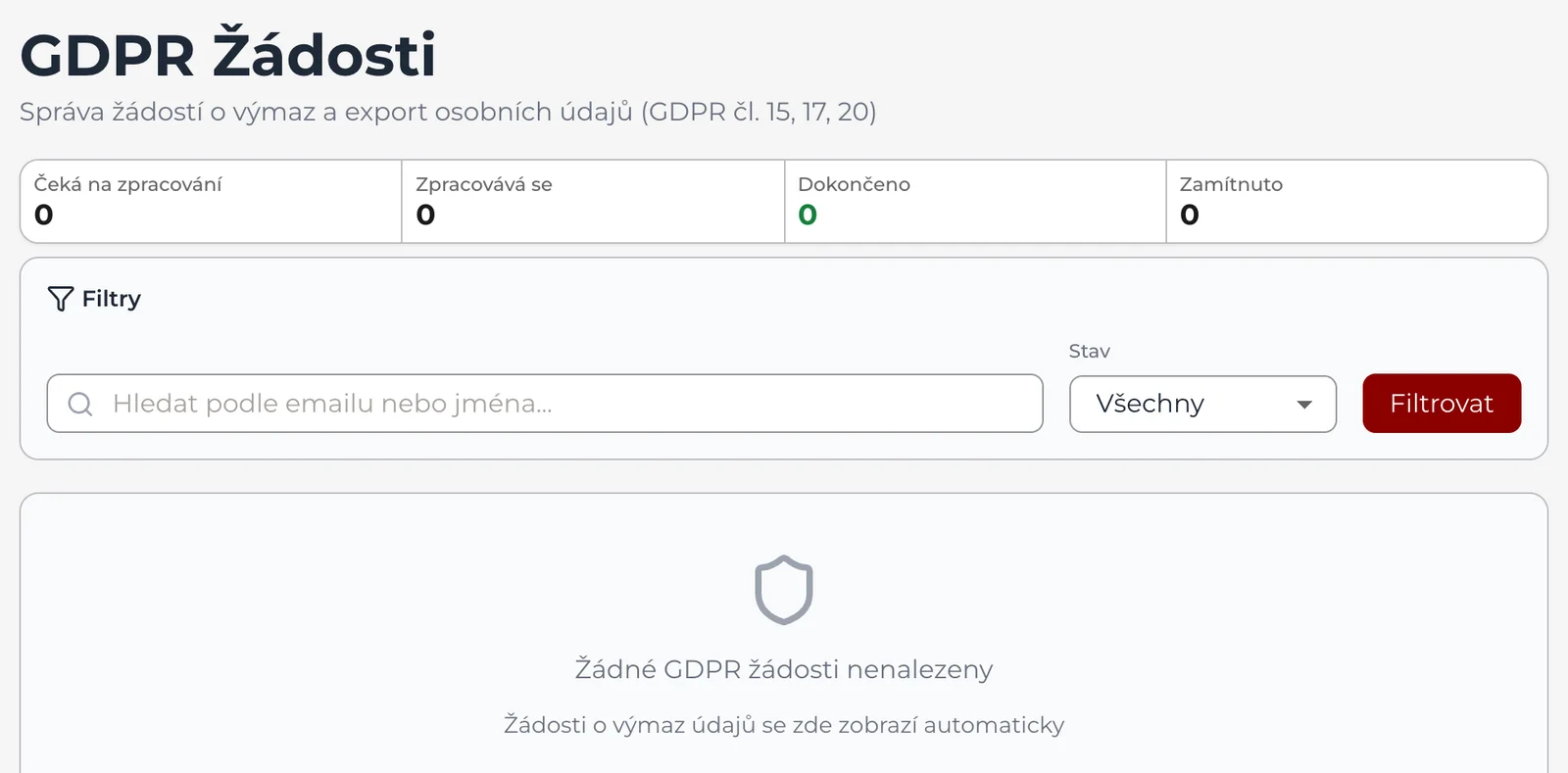Click the subtitle starting with Správa žádostí

click(448, 112)
